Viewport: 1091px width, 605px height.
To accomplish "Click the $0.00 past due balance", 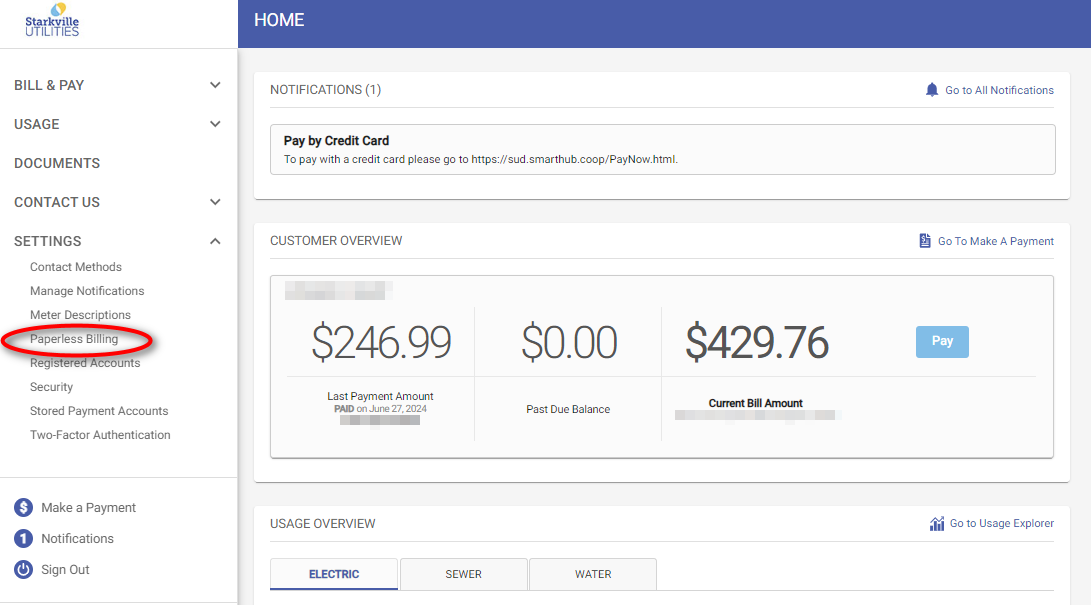I will [569, 342].
